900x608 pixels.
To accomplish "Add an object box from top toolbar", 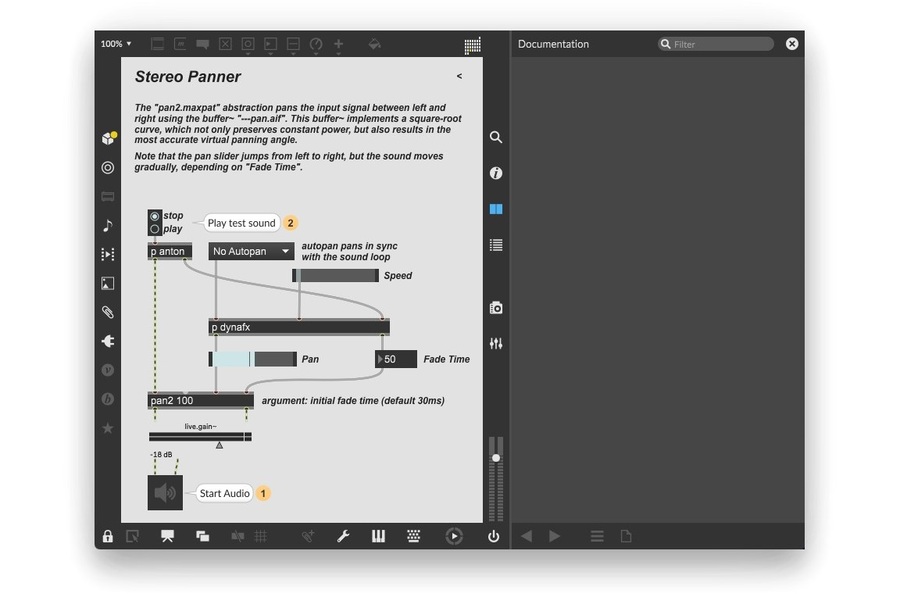I will (x=157, y=44).
